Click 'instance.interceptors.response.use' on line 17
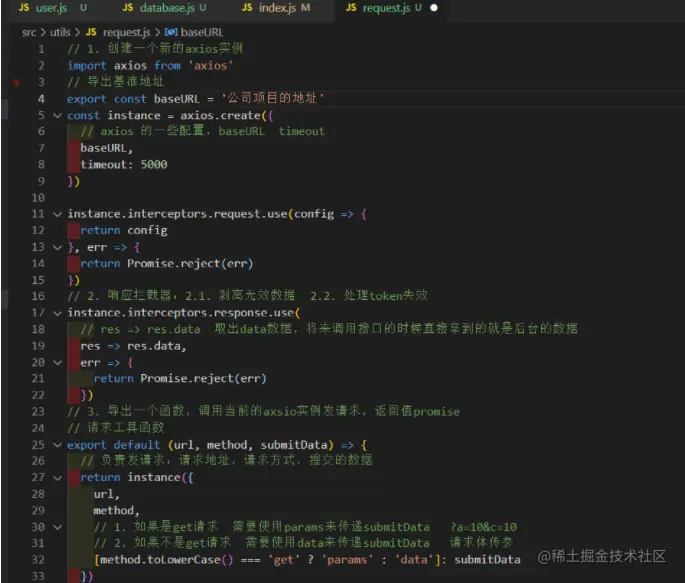The width and height of the screenshot is (685, 583). 181,313
